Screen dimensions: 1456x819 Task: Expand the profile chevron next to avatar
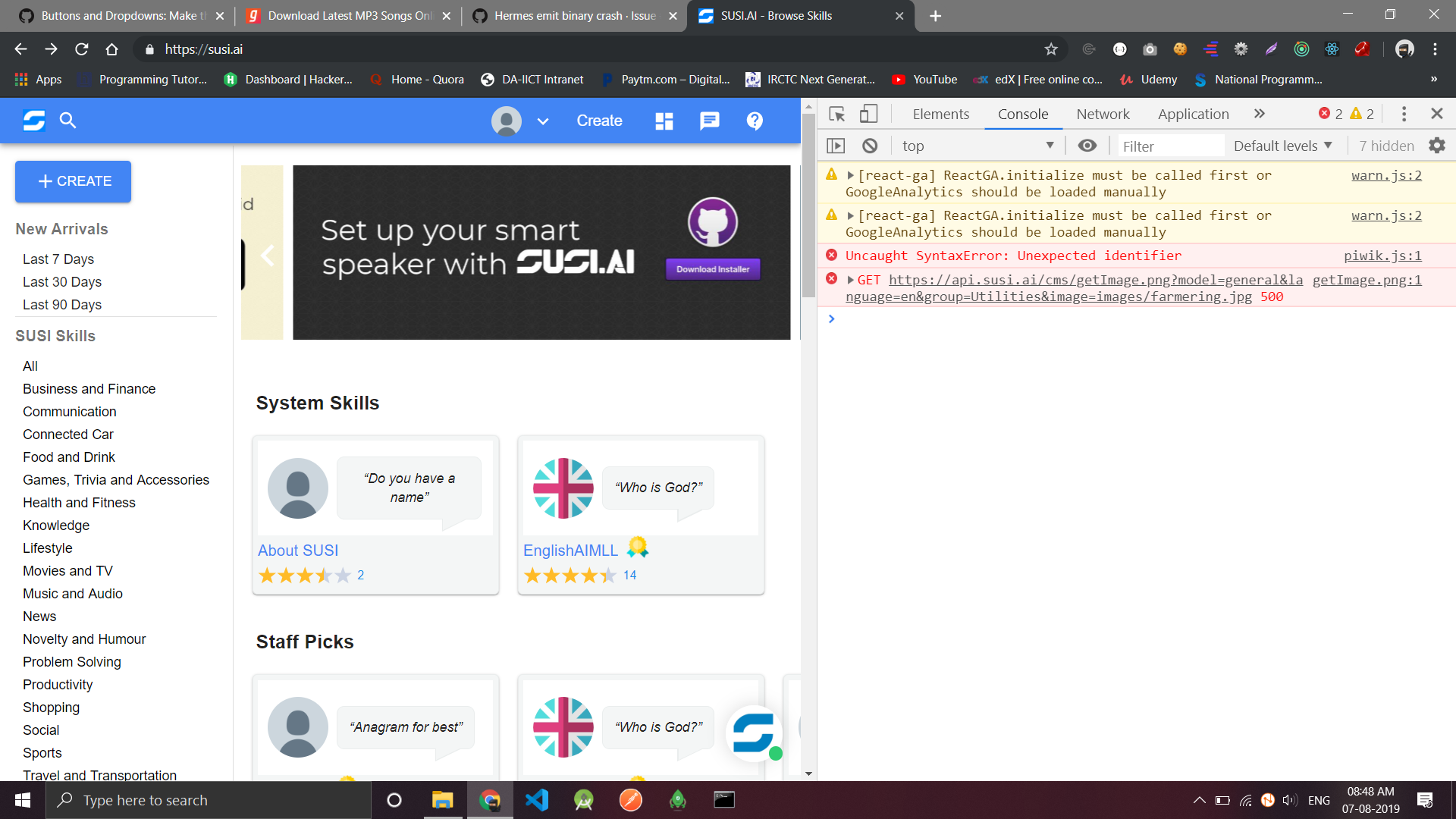543,121
